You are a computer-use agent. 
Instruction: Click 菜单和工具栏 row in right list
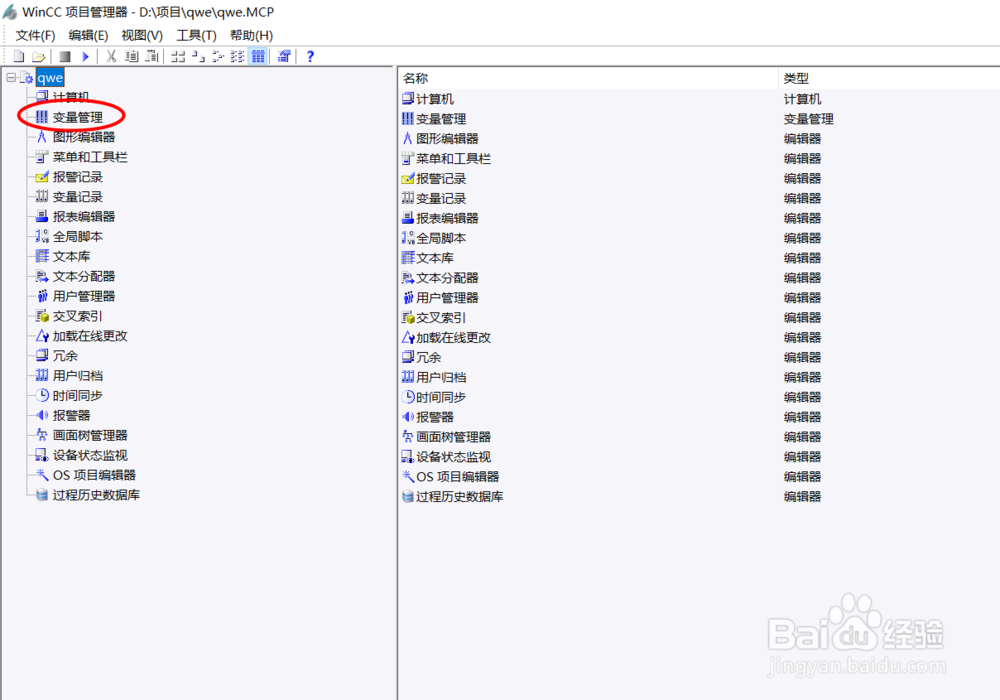[700, 158]
